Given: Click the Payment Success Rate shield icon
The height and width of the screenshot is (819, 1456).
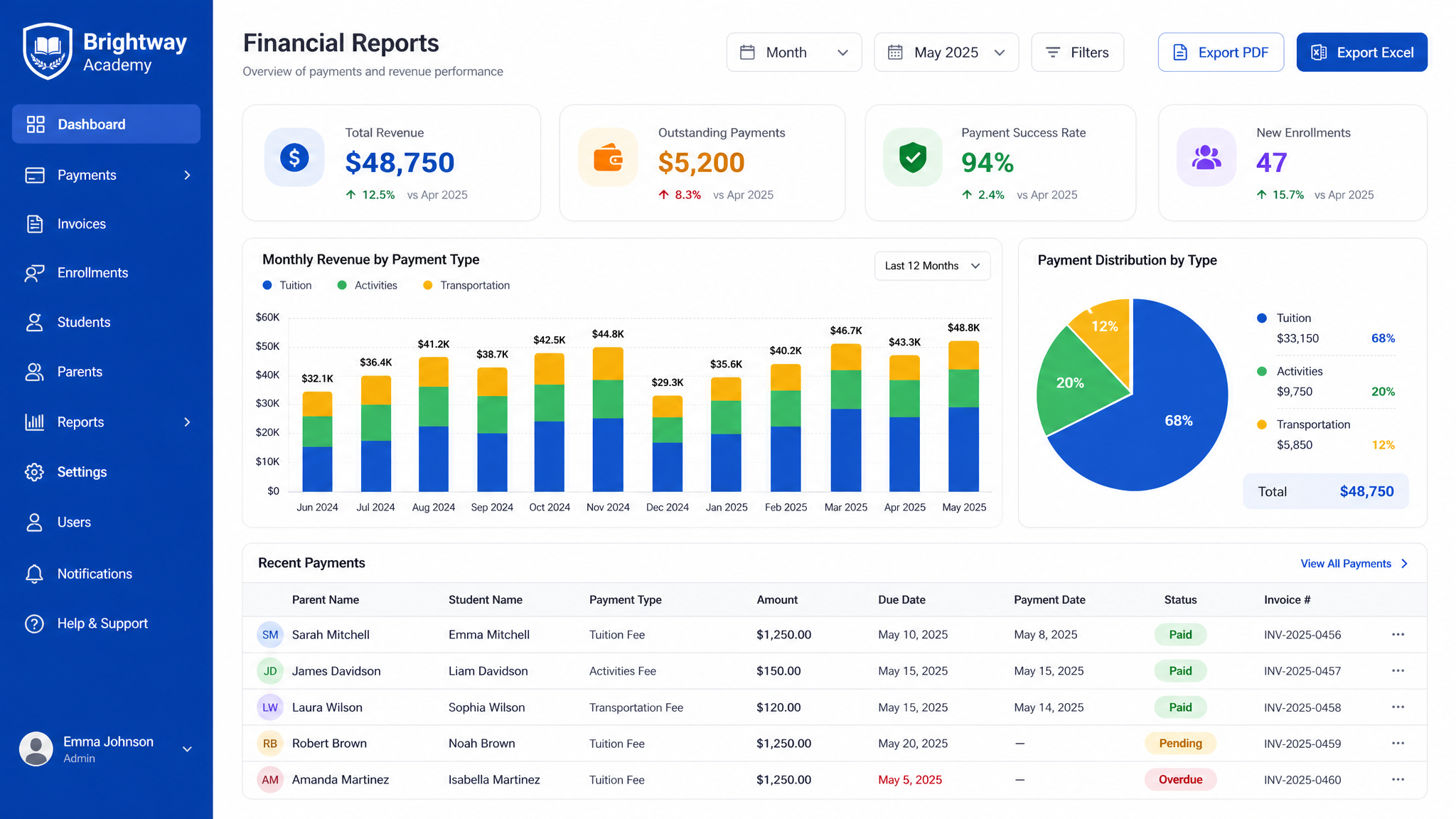Looking at the screenshot, I should coord(913,157).
